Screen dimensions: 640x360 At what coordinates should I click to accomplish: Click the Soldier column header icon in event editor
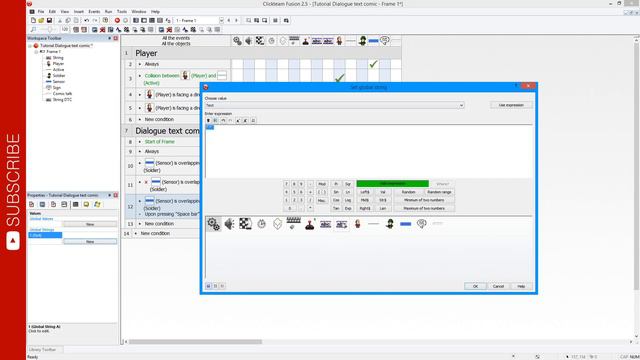coord(362,40)
